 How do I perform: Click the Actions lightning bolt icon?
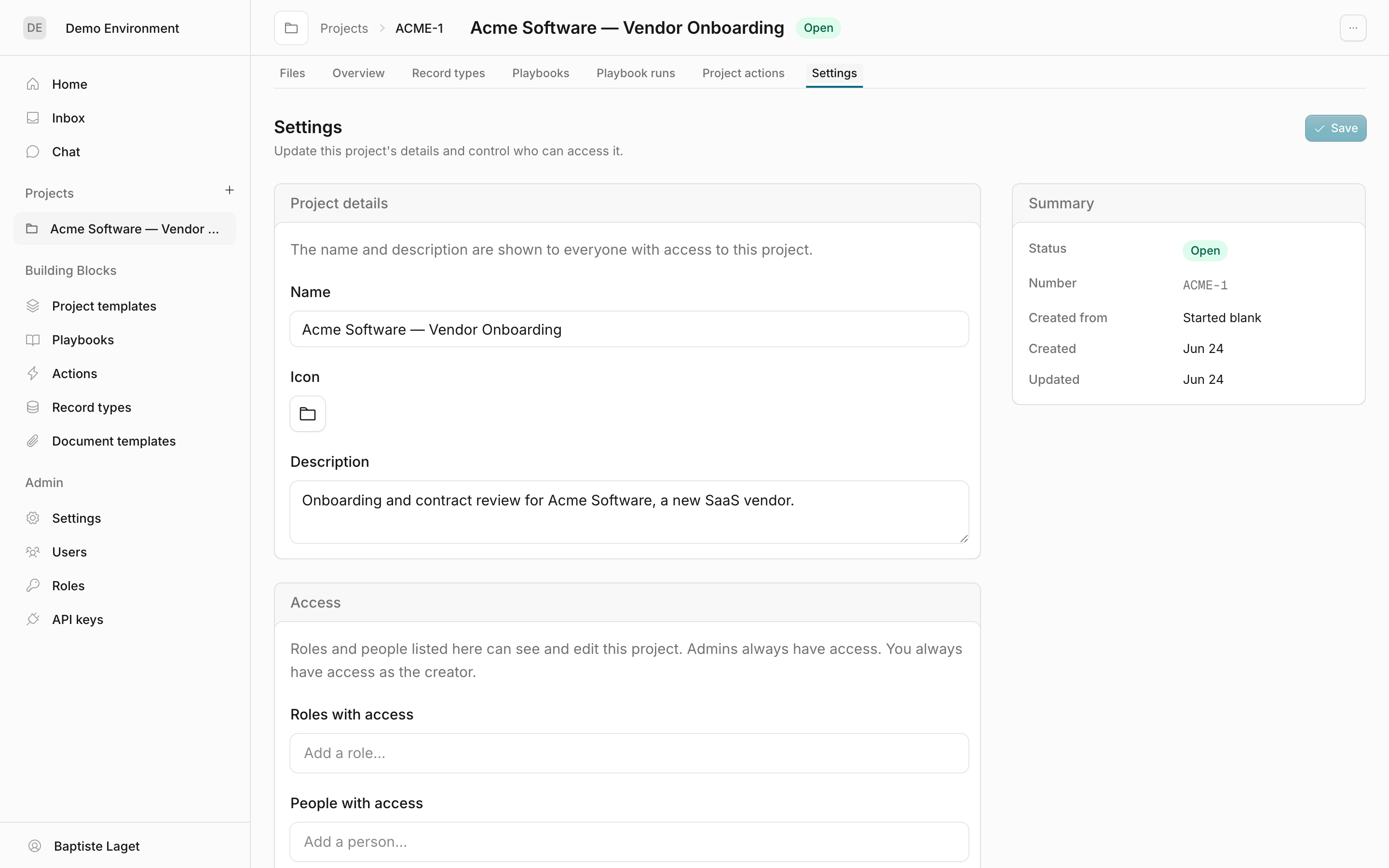[x=33, y=374]
